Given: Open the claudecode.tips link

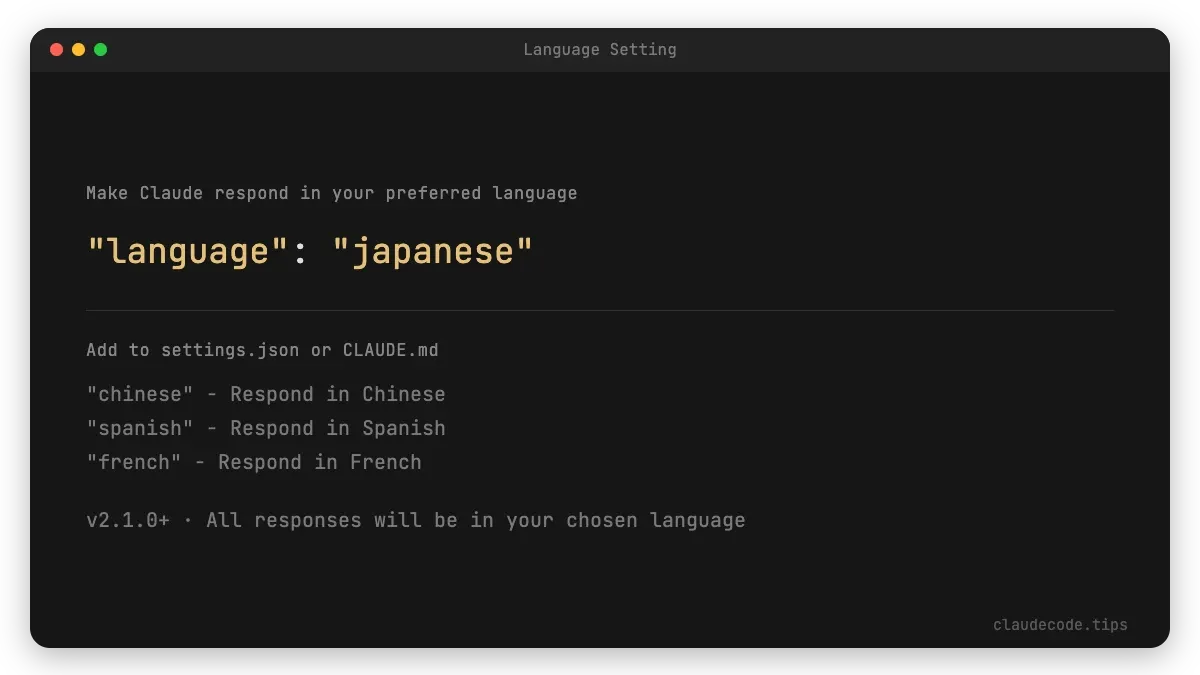Looking at the screenshot, I should click(x=1059, y=624).
